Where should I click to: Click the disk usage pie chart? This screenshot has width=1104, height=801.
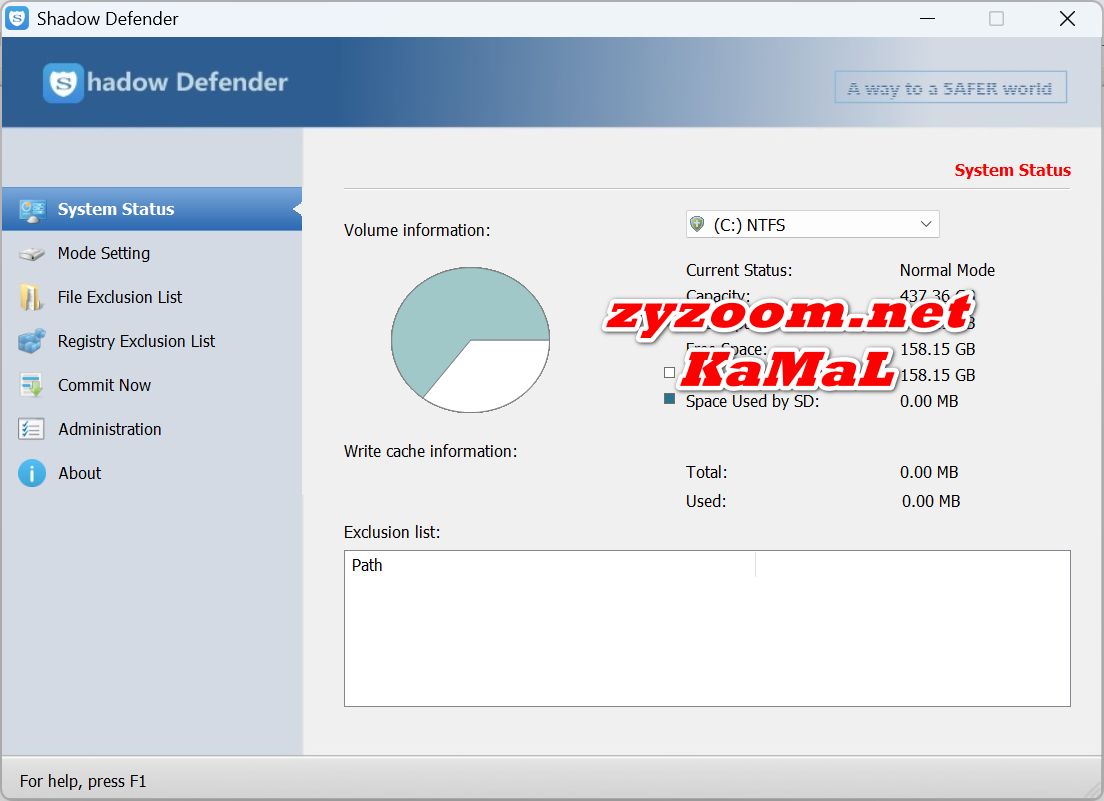pos(470,340)
